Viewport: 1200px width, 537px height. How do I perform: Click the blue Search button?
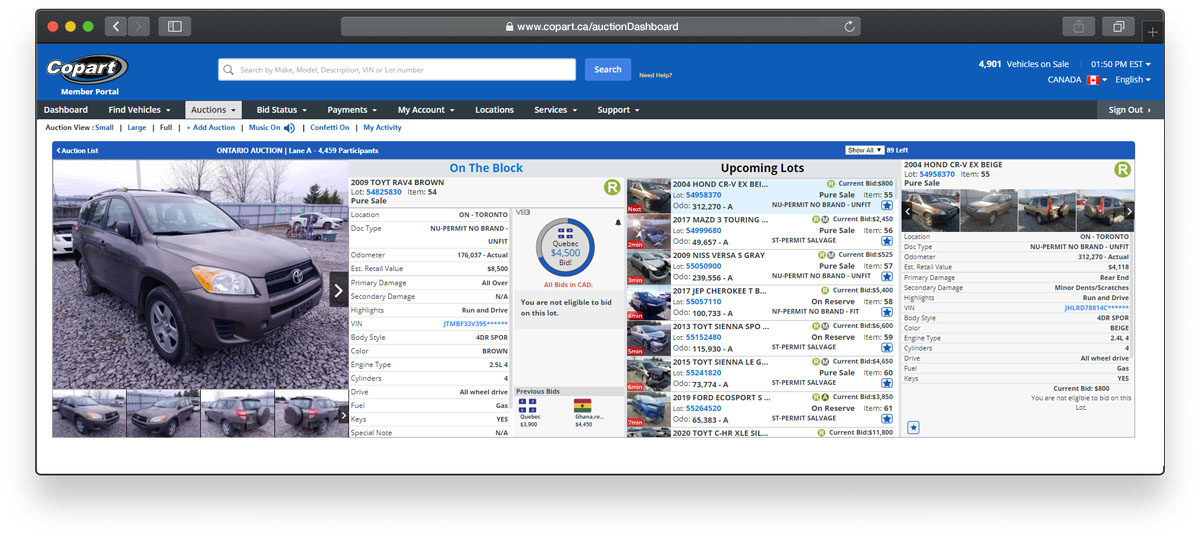click(608, 70)
